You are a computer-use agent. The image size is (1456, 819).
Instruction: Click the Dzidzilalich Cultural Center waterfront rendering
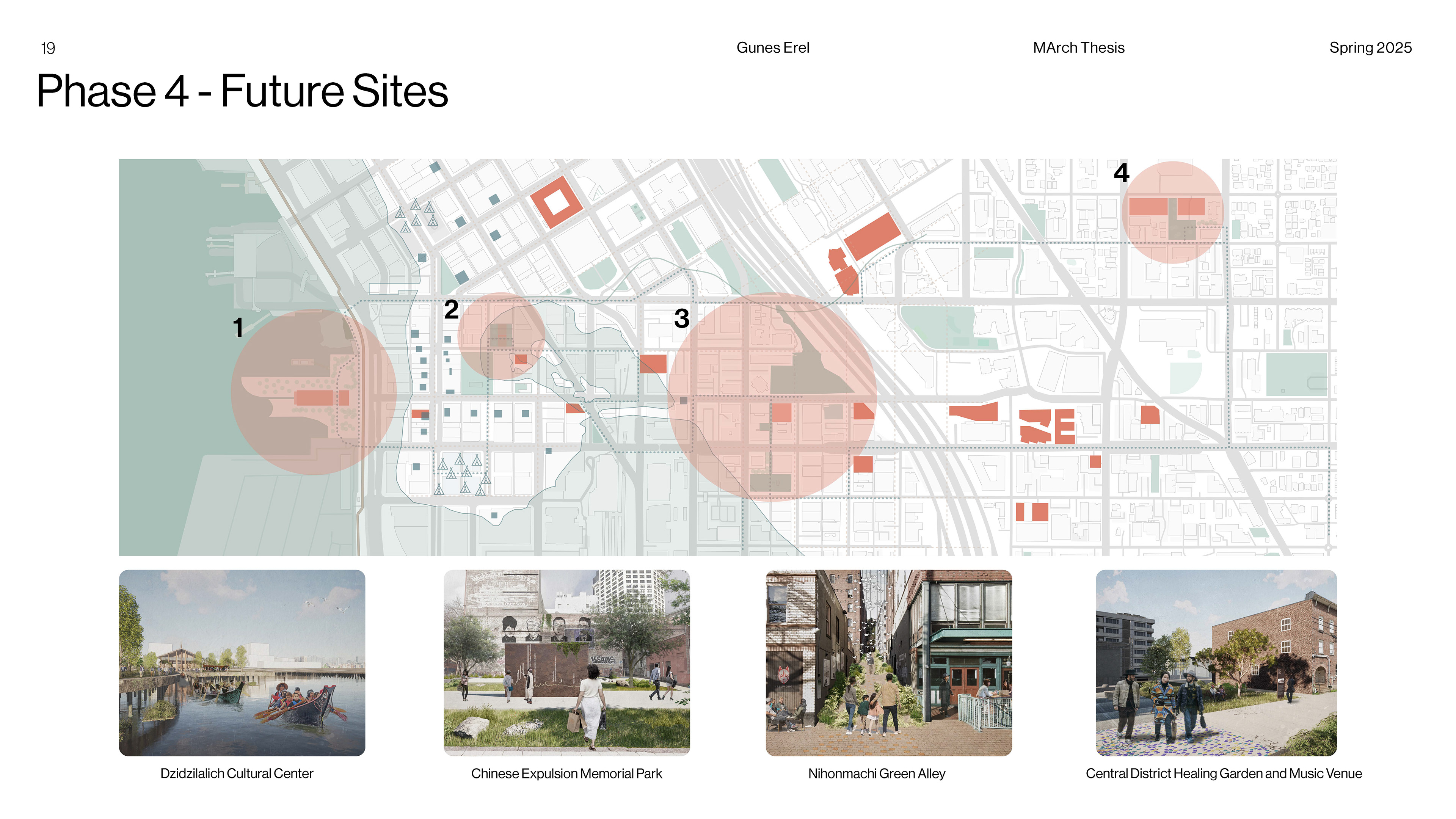pos(242,662)
